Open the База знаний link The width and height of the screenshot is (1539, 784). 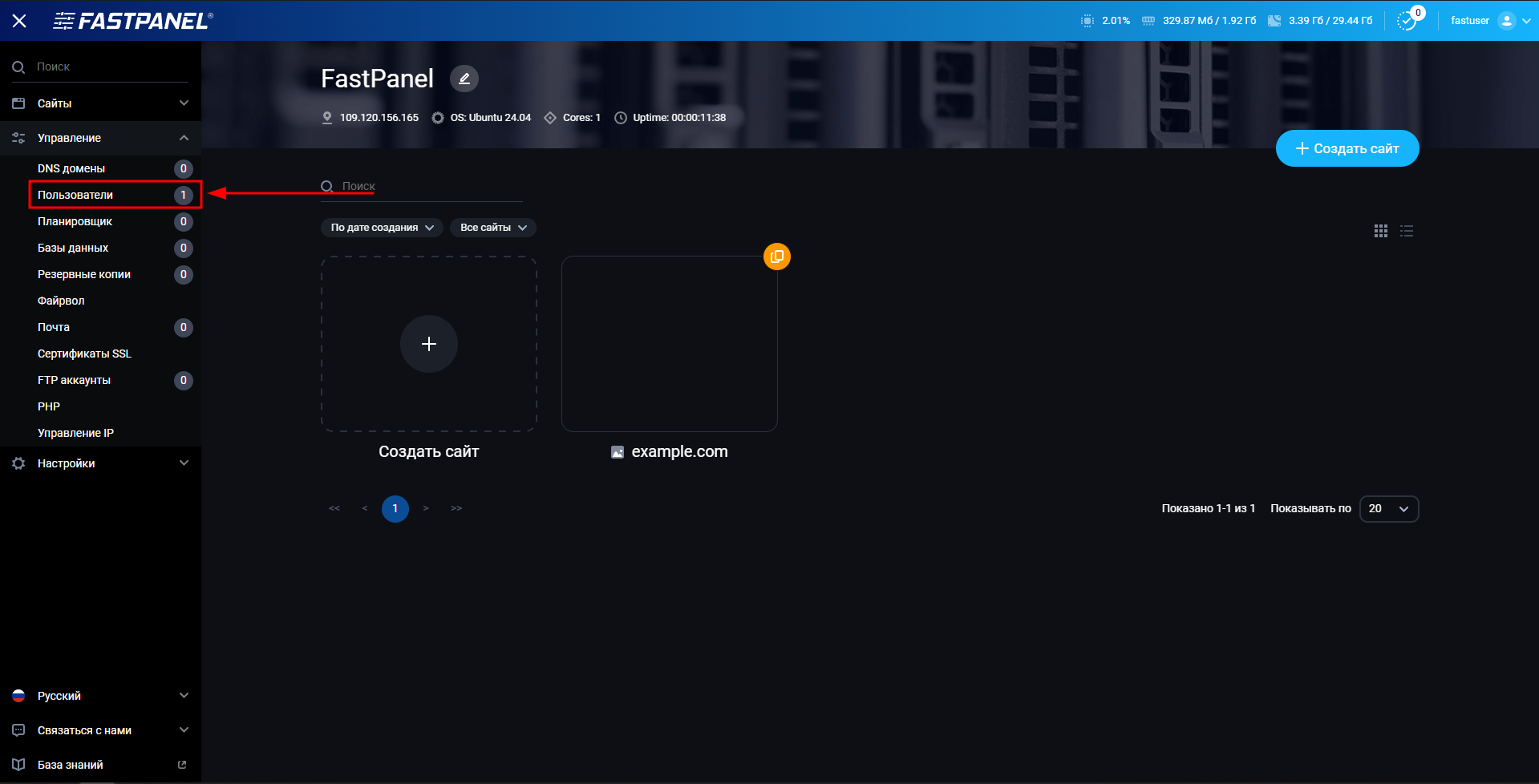point(69,764)
